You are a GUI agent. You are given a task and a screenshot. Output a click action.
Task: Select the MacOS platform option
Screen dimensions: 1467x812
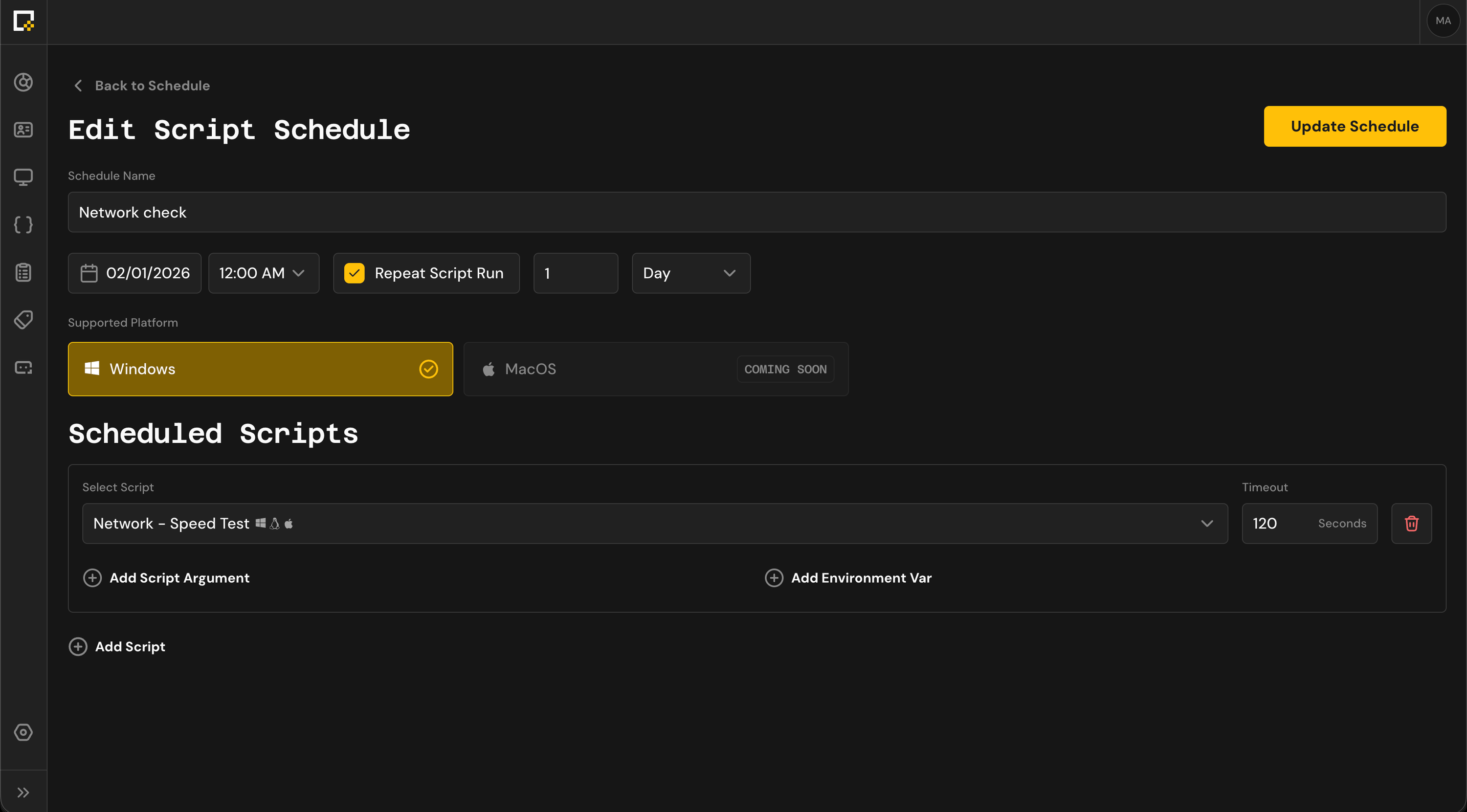656,369
